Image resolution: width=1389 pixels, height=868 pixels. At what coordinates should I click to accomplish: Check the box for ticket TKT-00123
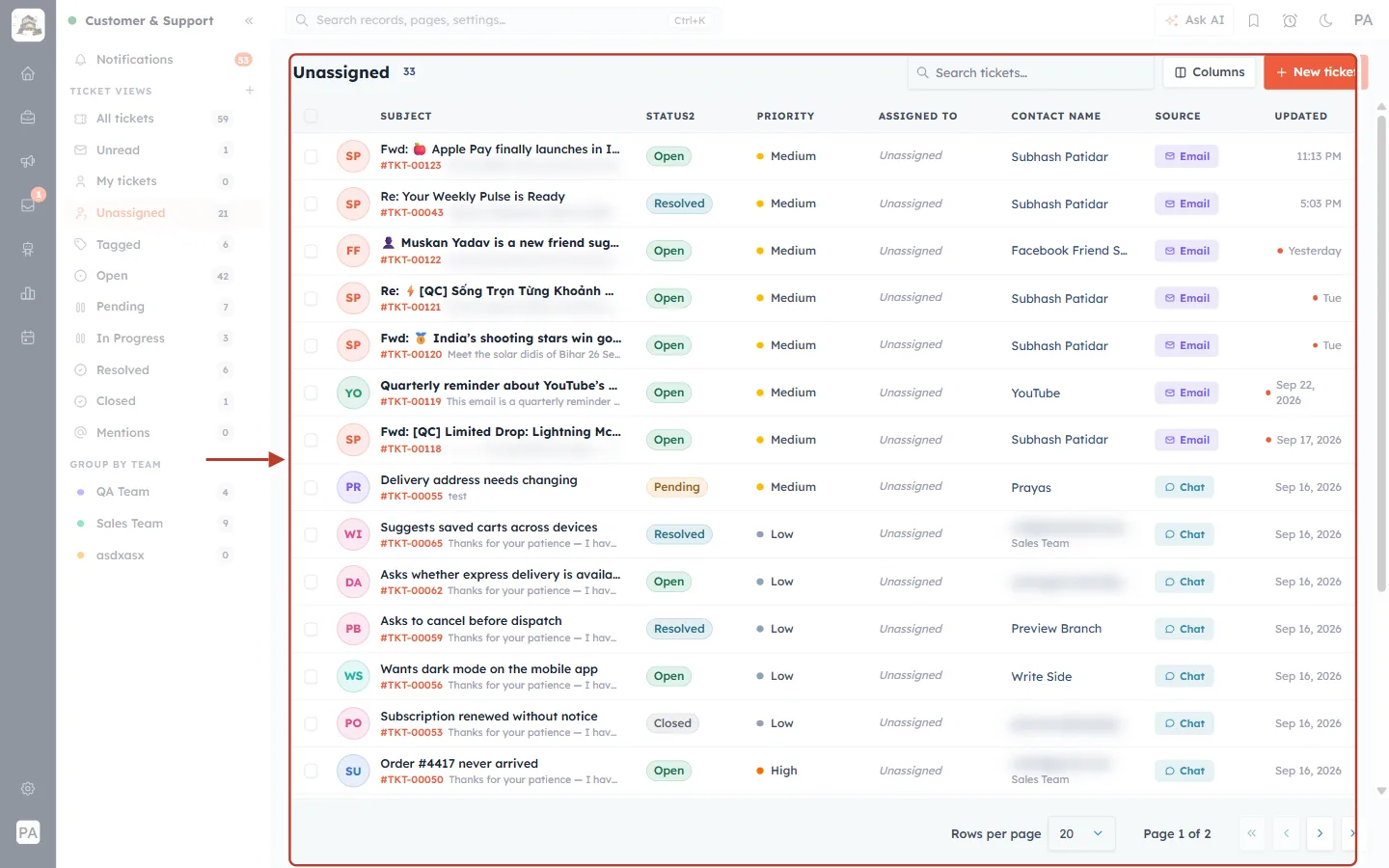pyautogui.click(x=311, y=156)
